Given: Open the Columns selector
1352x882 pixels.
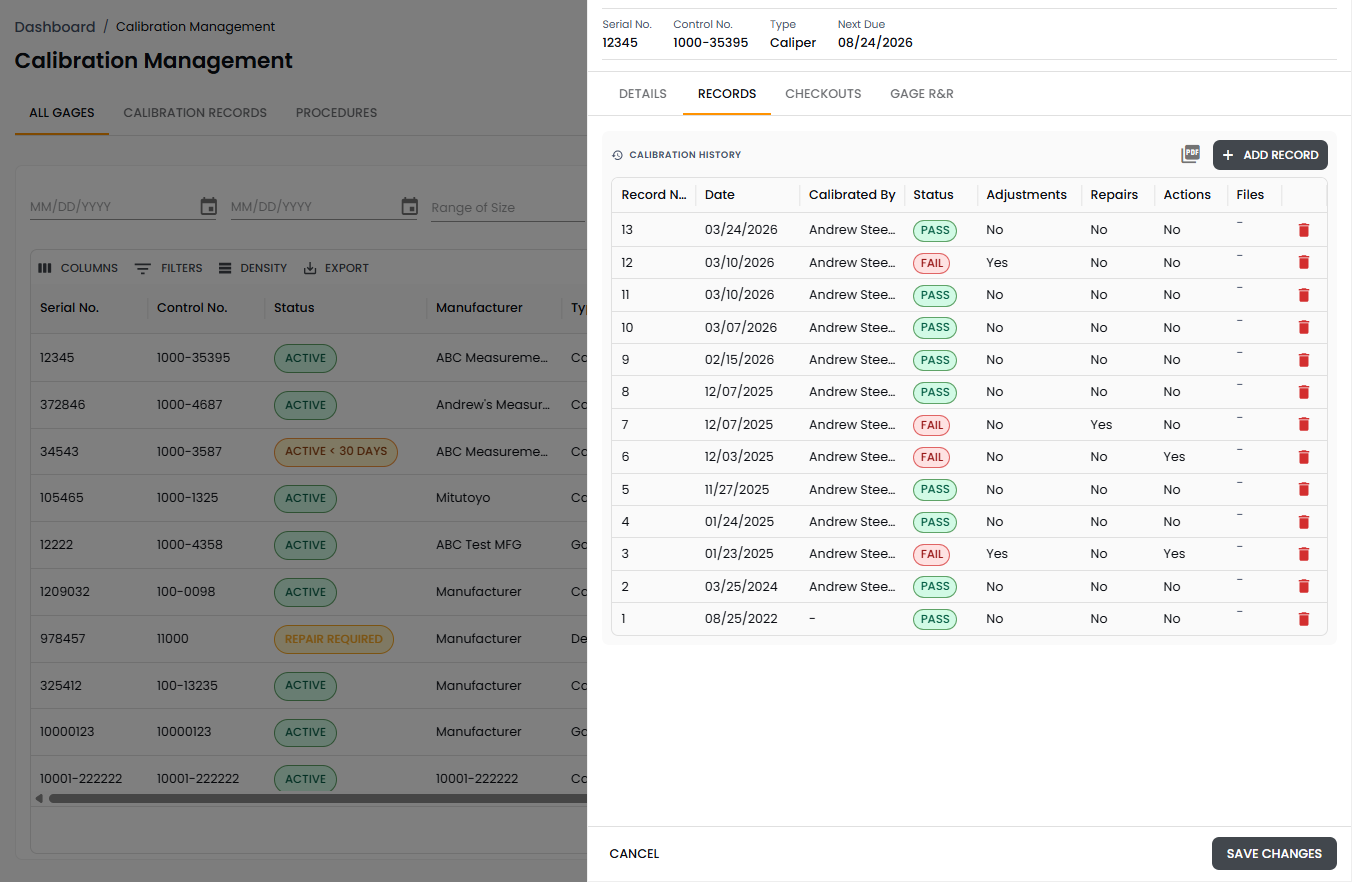Looking at the screenshot, I should 78,268.
